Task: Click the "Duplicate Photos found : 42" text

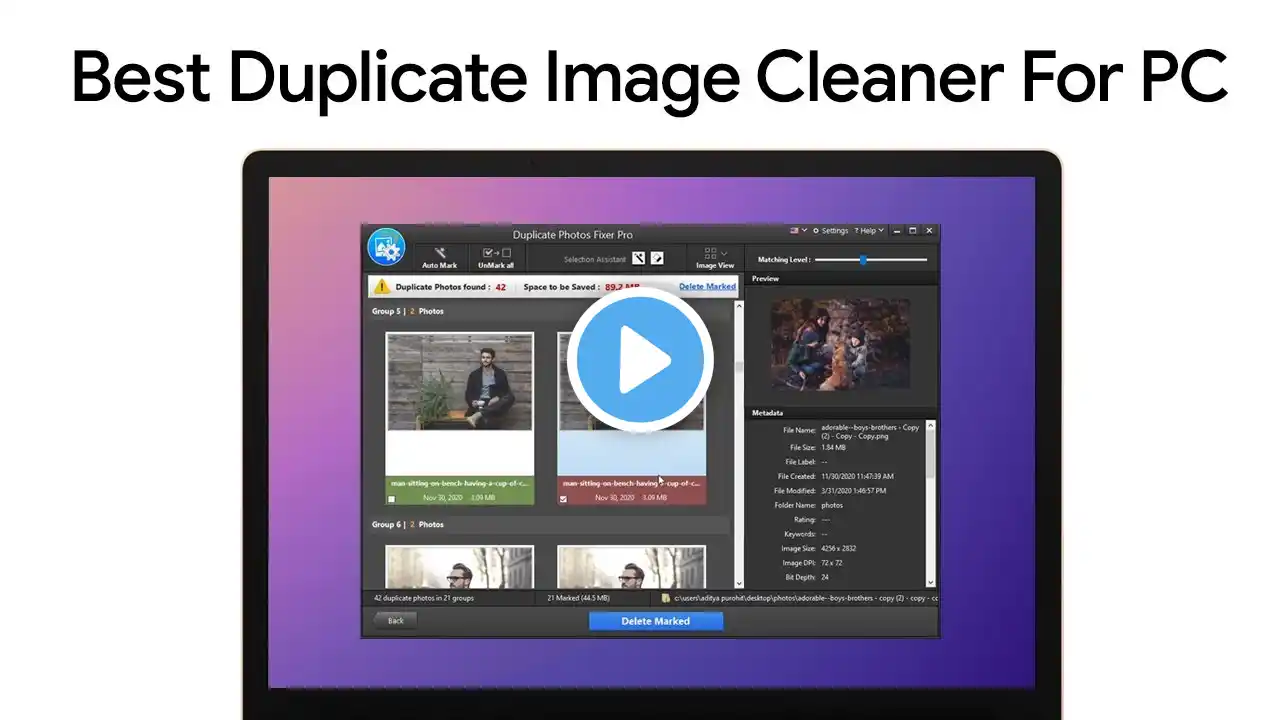Action: tap(450, 287)
